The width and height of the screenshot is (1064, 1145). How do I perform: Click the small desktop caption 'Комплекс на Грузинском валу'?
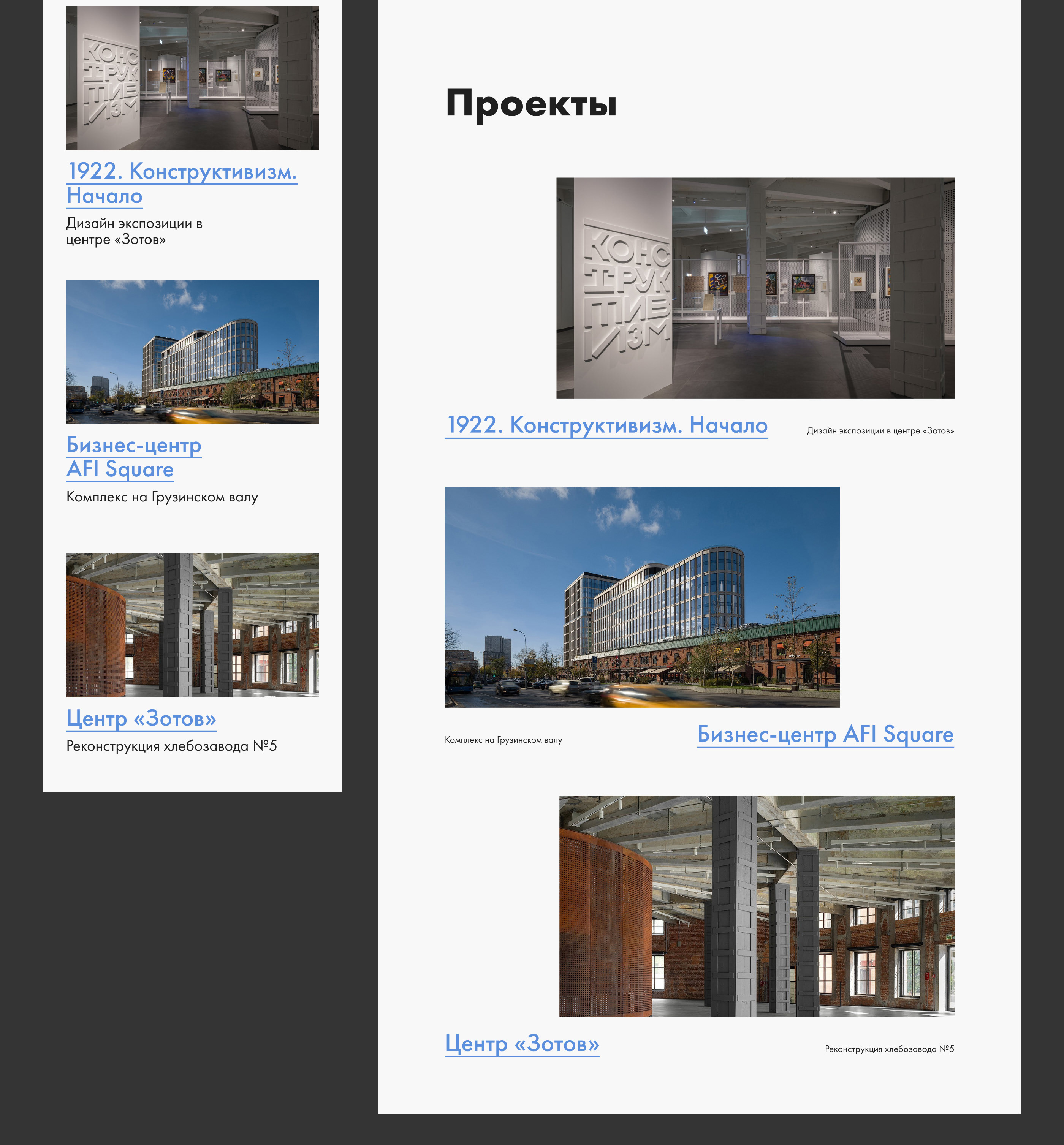(x=503, y=740)
